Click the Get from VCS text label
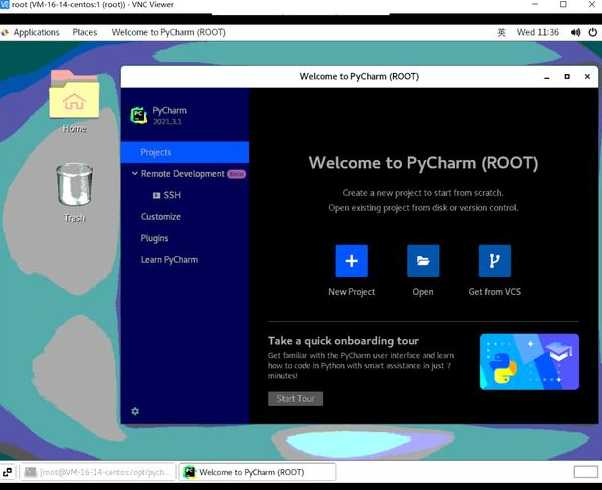This screenshot has height=490, width=602. point(494,292)
